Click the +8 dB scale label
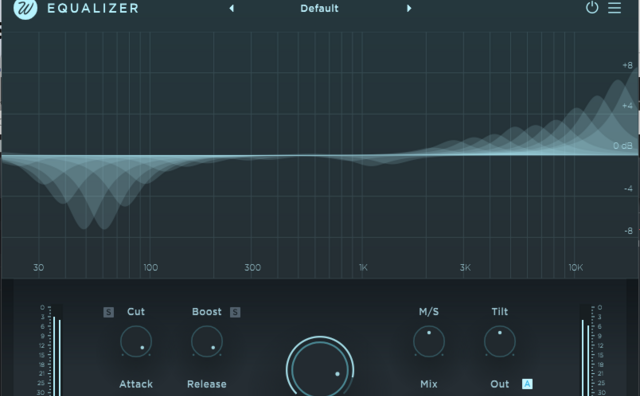 (627, 65)
